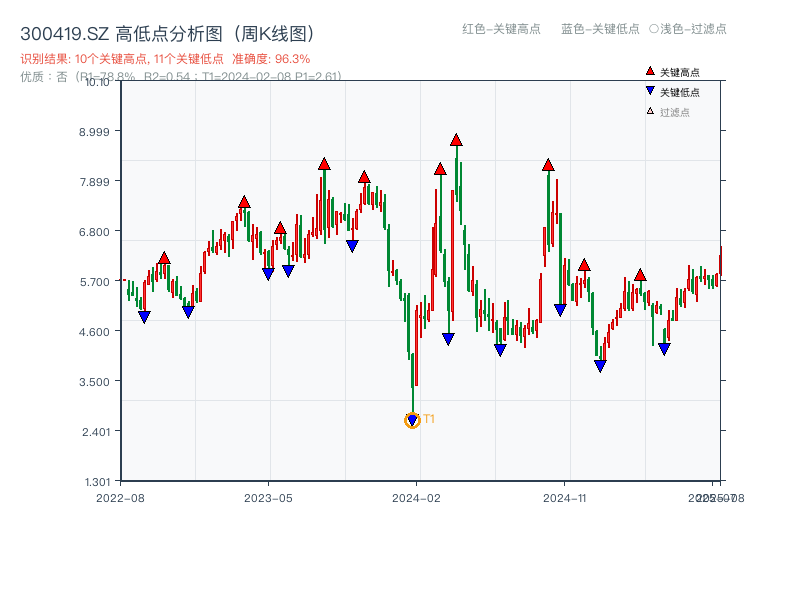Click the red triangle icon in the 关键高点 legend
The height and width of the screenshot is (600, 800).
(650, 71)
